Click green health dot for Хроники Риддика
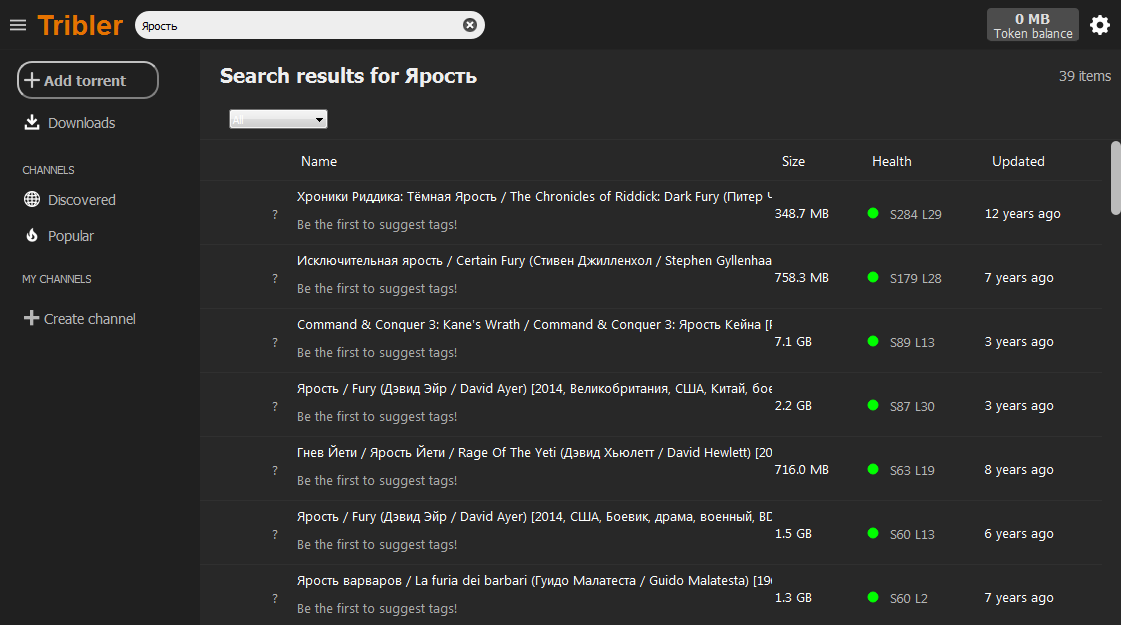Screen dimensions: 1121x625 pyautogui.click(x=873, y=213)
